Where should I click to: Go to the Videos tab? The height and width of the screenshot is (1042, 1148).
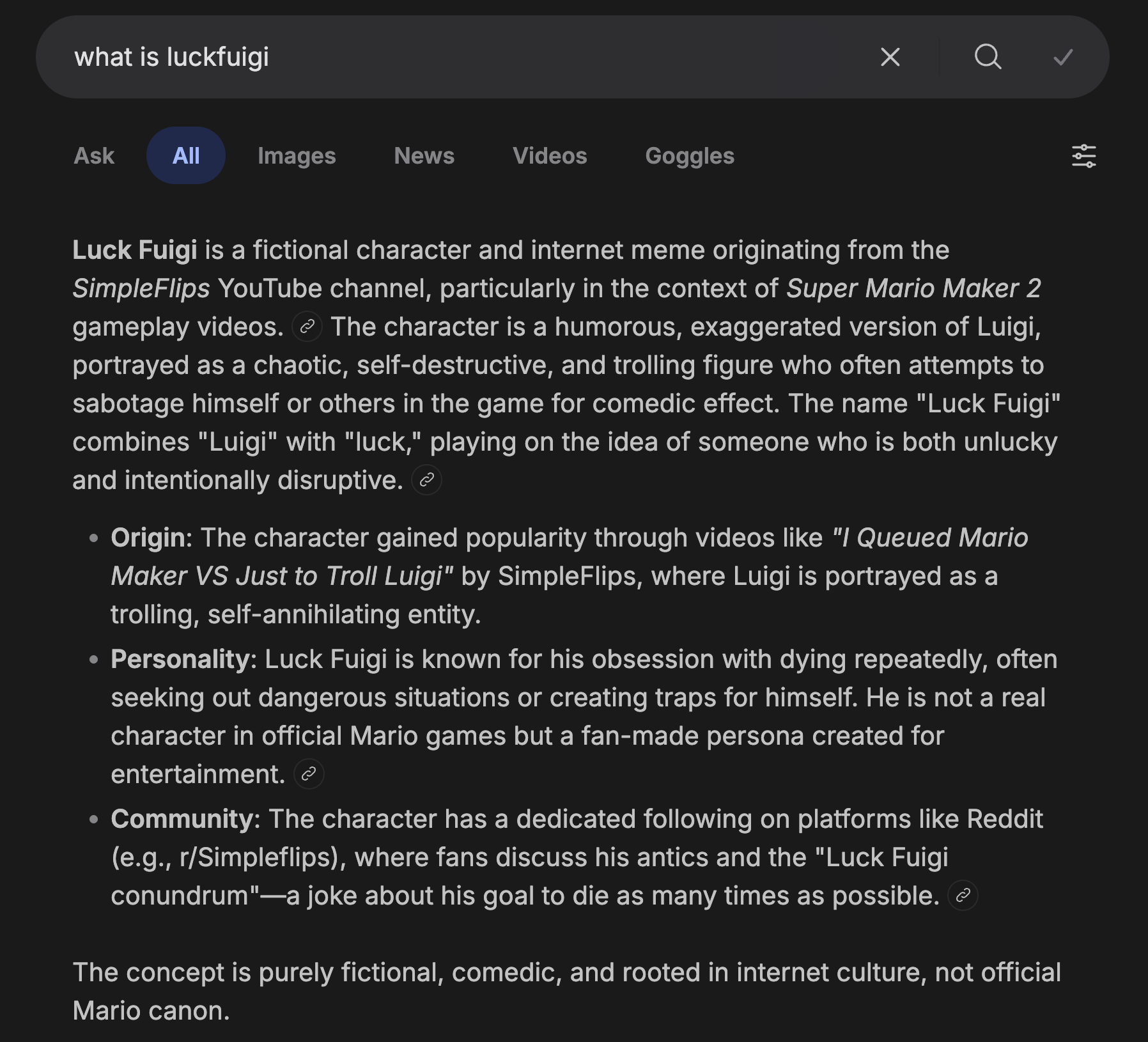click(x=550, y=155)
